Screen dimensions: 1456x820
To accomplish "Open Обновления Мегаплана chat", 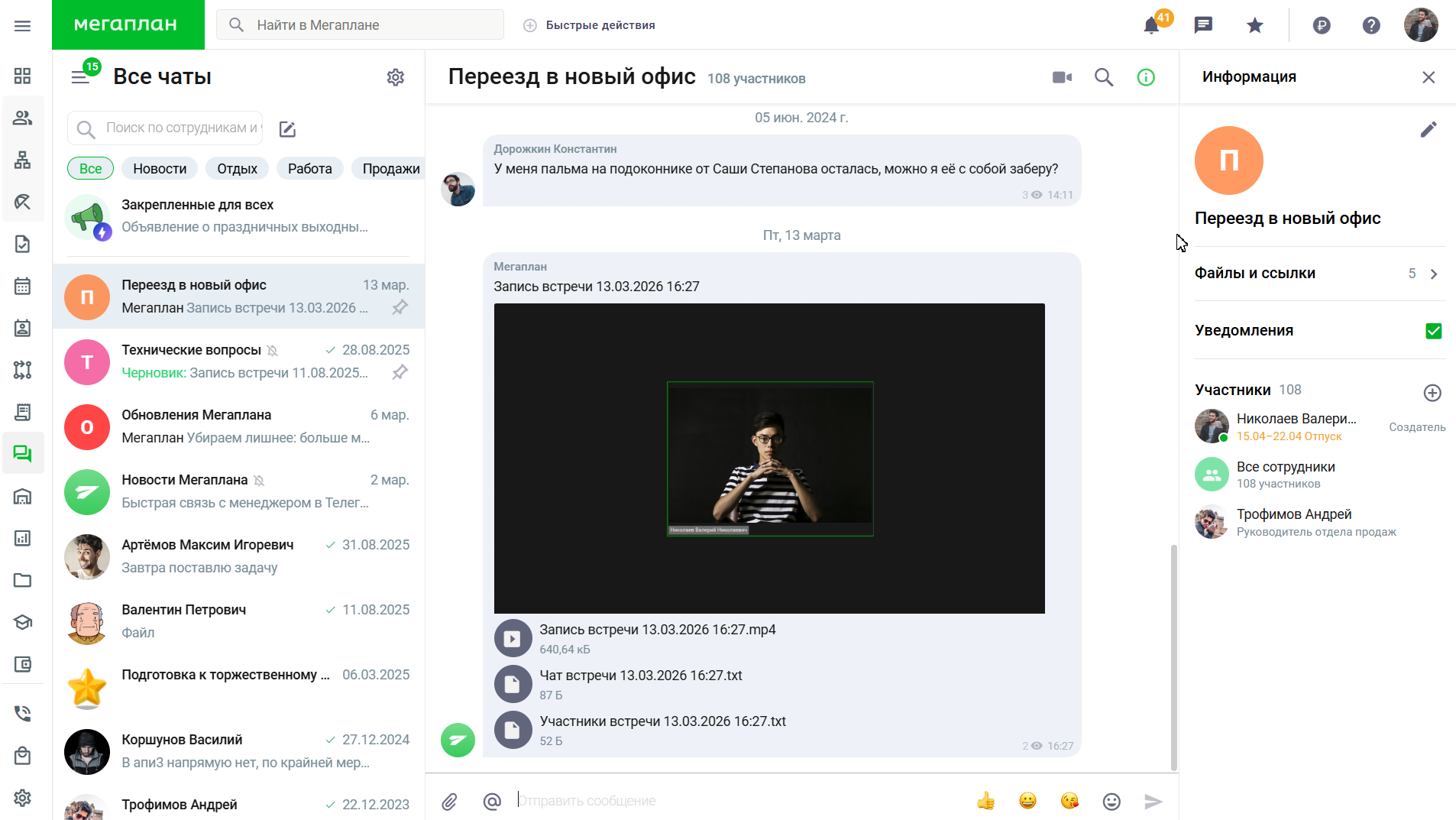I will point(238,426).
